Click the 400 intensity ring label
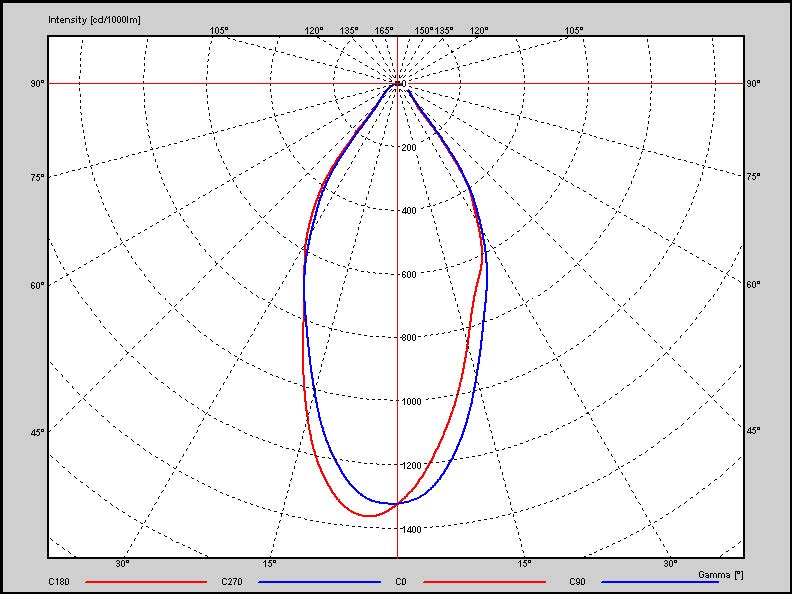 (x=409, y=211)
